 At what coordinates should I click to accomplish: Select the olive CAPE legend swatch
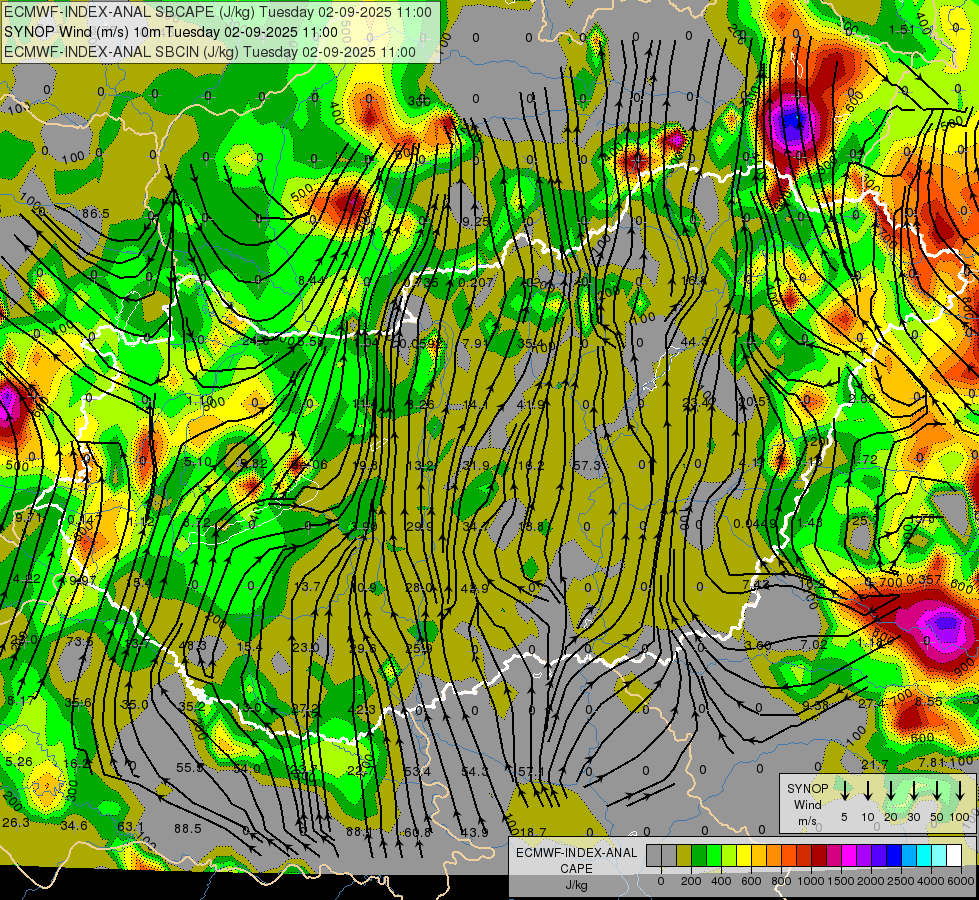click(684, 855)
